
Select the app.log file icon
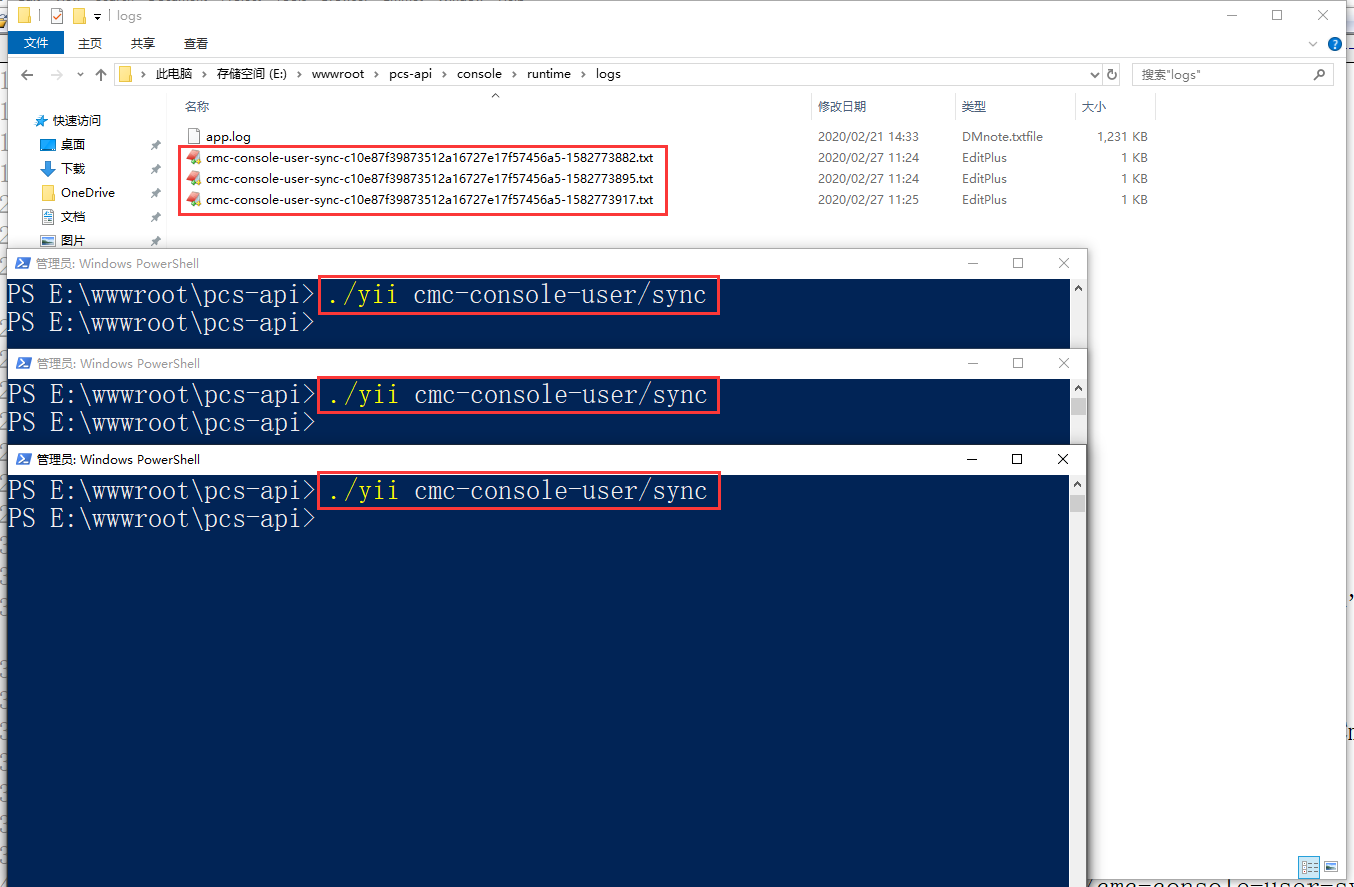194,136
